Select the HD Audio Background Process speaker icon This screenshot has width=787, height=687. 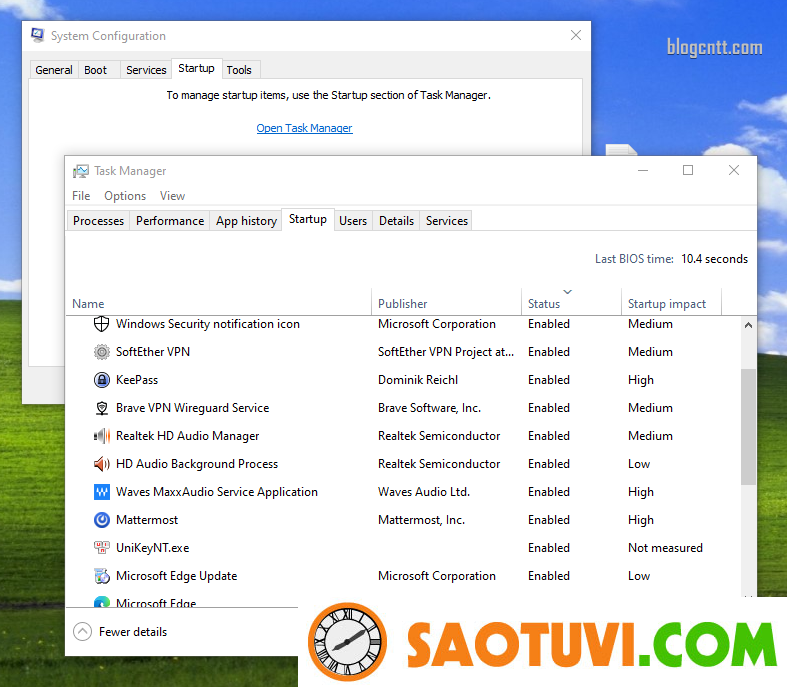(x=101, y=464)
